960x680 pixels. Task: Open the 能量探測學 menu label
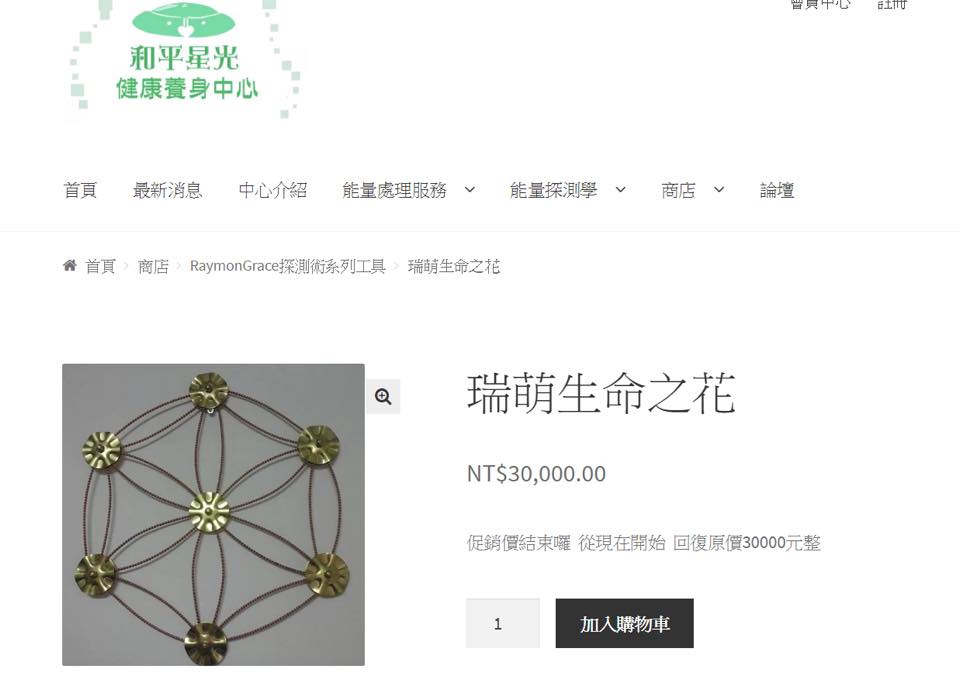tap(553, 190)
